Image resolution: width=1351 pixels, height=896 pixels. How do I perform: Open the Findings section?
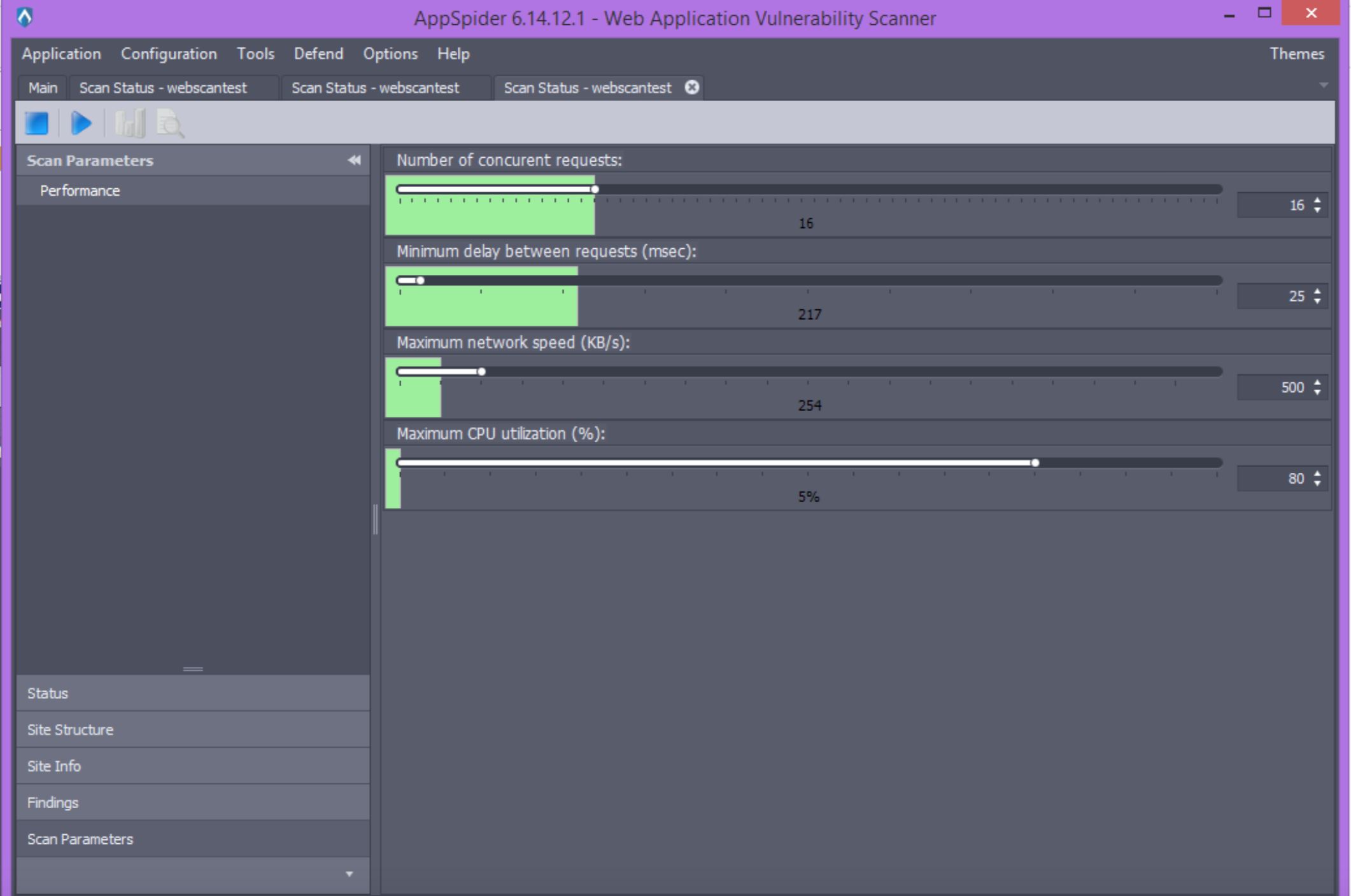193,802
